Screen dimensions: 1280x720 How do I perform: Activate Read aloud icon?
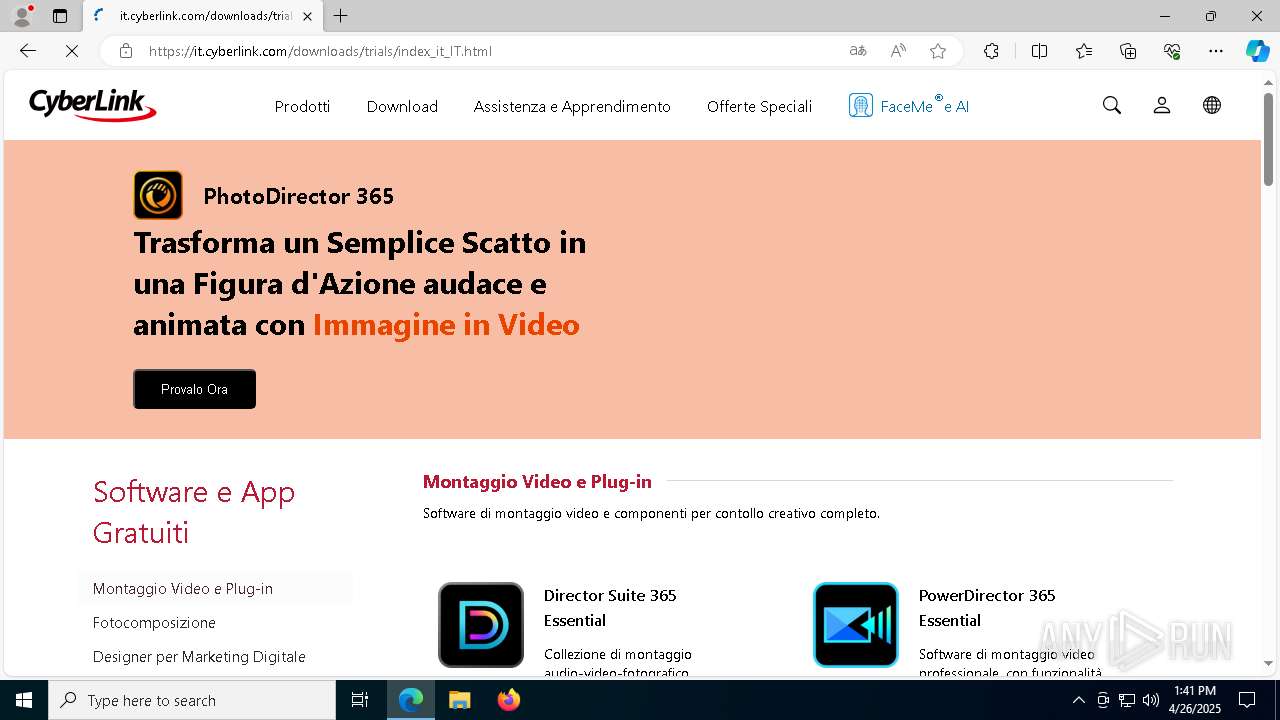(898, 51)
